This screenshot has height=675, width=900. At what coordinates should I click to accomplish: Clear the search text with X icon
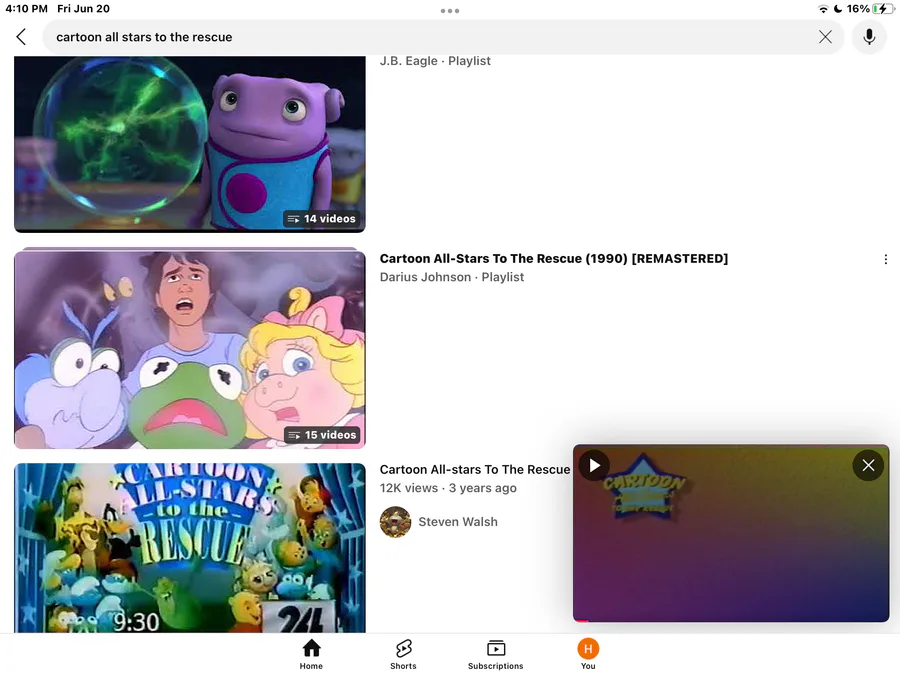pyautogui.click(x=825, y=37)
